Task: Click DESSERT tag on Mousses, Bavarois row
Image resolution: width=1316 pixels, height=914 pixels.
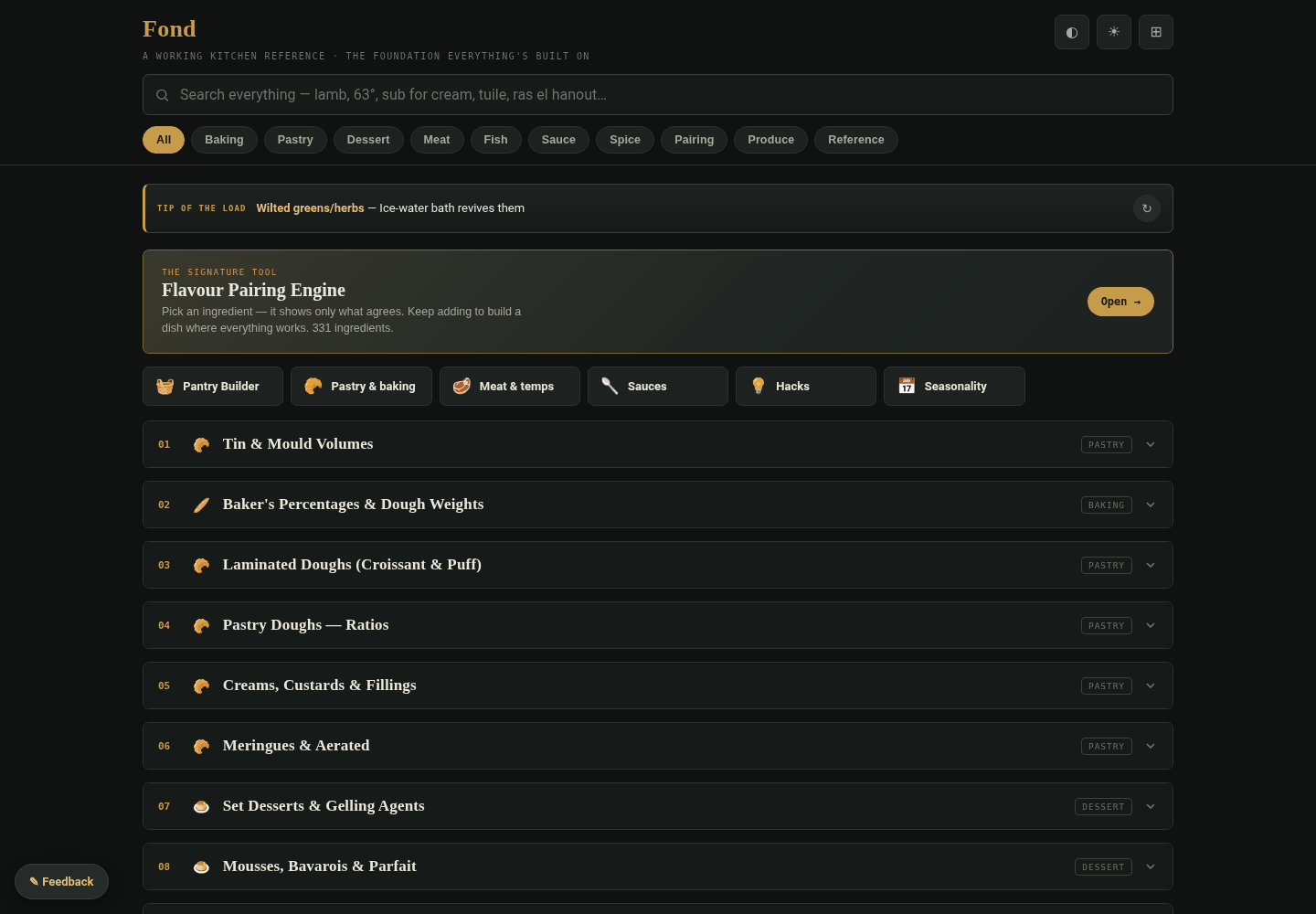Action: click(x=1103, y=866)
